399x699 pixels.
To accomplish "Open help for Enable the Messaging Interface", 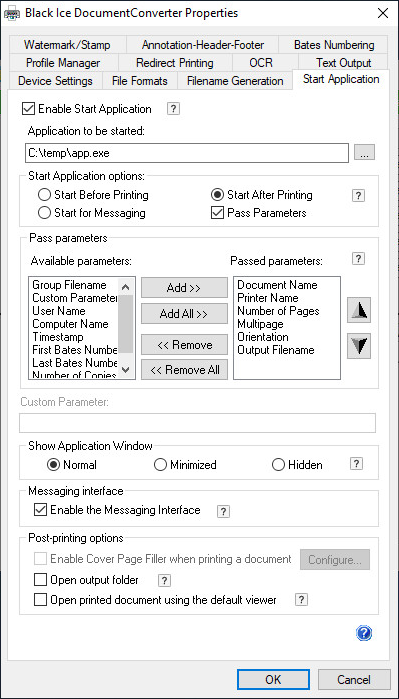I will coord(223,511).
